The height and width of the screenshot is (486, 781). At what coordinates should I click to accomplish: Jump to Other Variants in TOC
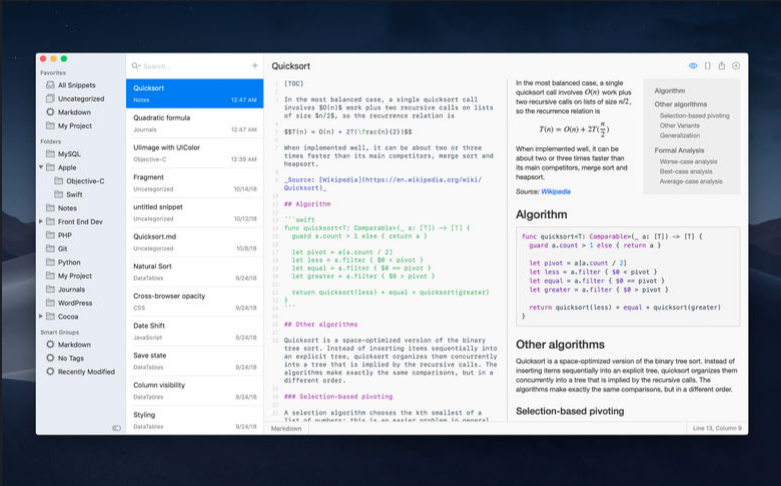click(x=679, y=125)
